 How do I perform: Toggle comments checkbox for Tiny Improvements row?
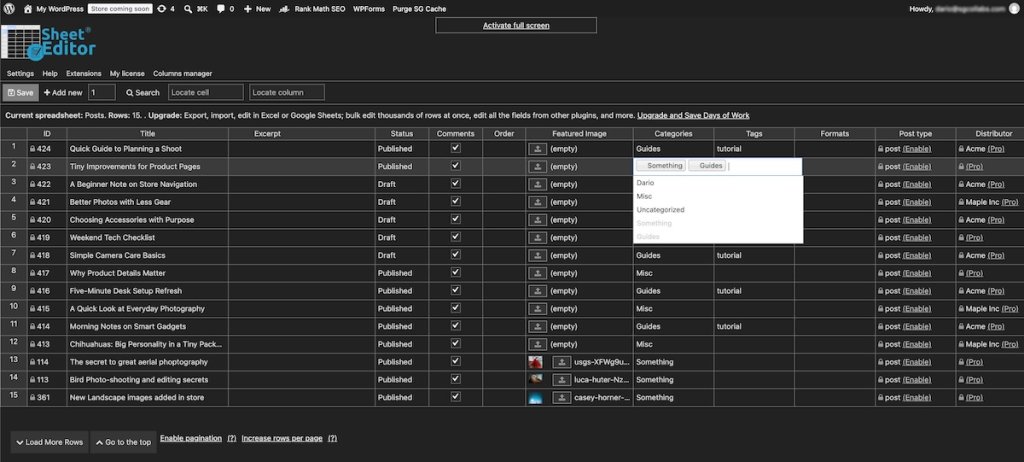pos(456,166)
